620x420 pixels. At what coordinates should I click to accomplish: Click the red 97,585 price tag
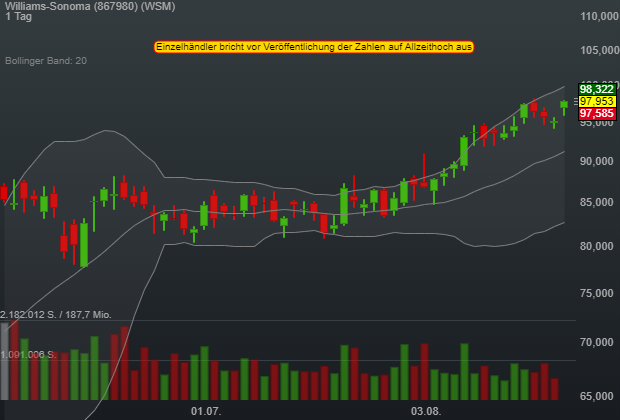[x=597, y=114]
